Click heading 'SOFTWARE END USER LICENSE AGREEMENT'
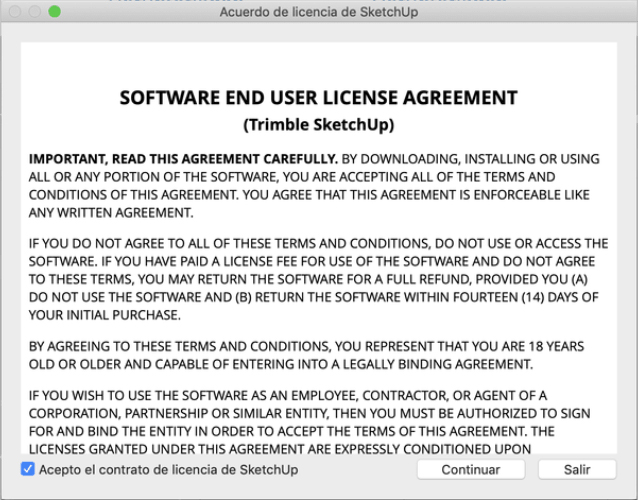The width and height of the screenshot is (638, 500). point(319,98)
